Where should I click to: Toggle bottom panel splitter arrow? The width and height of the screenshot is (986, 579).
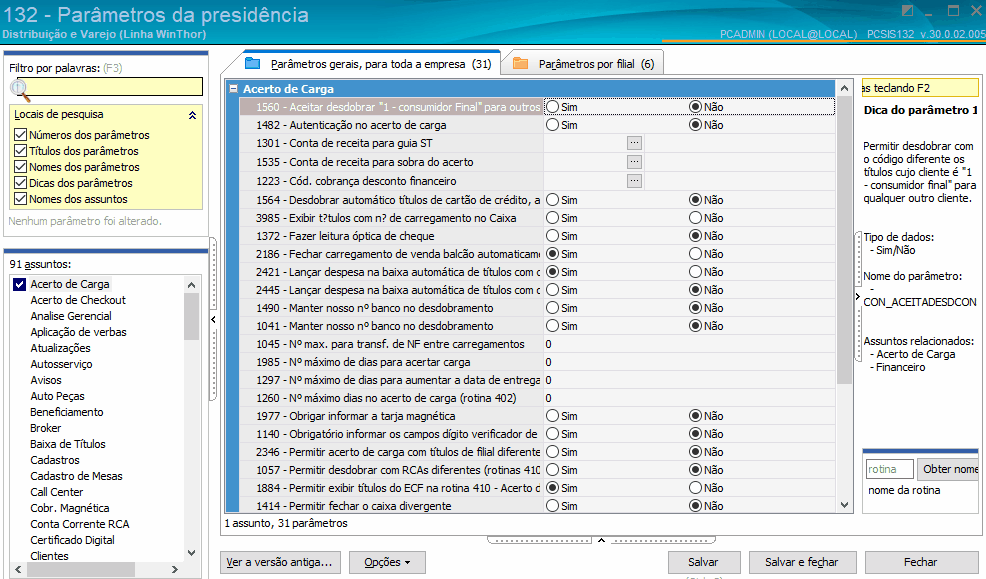click(x=601, y=540)
